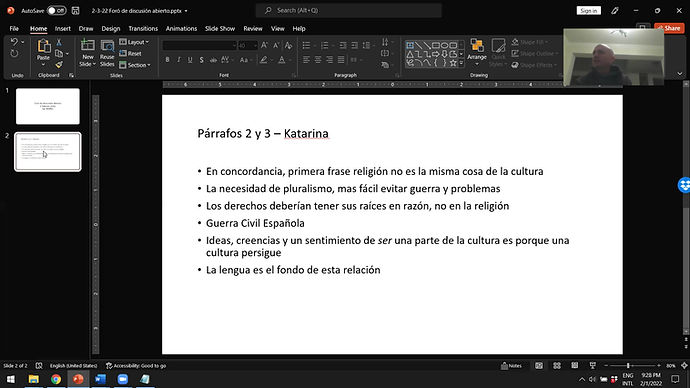Expand the Section dropdown
Viewport: 690px width, 388px height.
click(135, 65)
